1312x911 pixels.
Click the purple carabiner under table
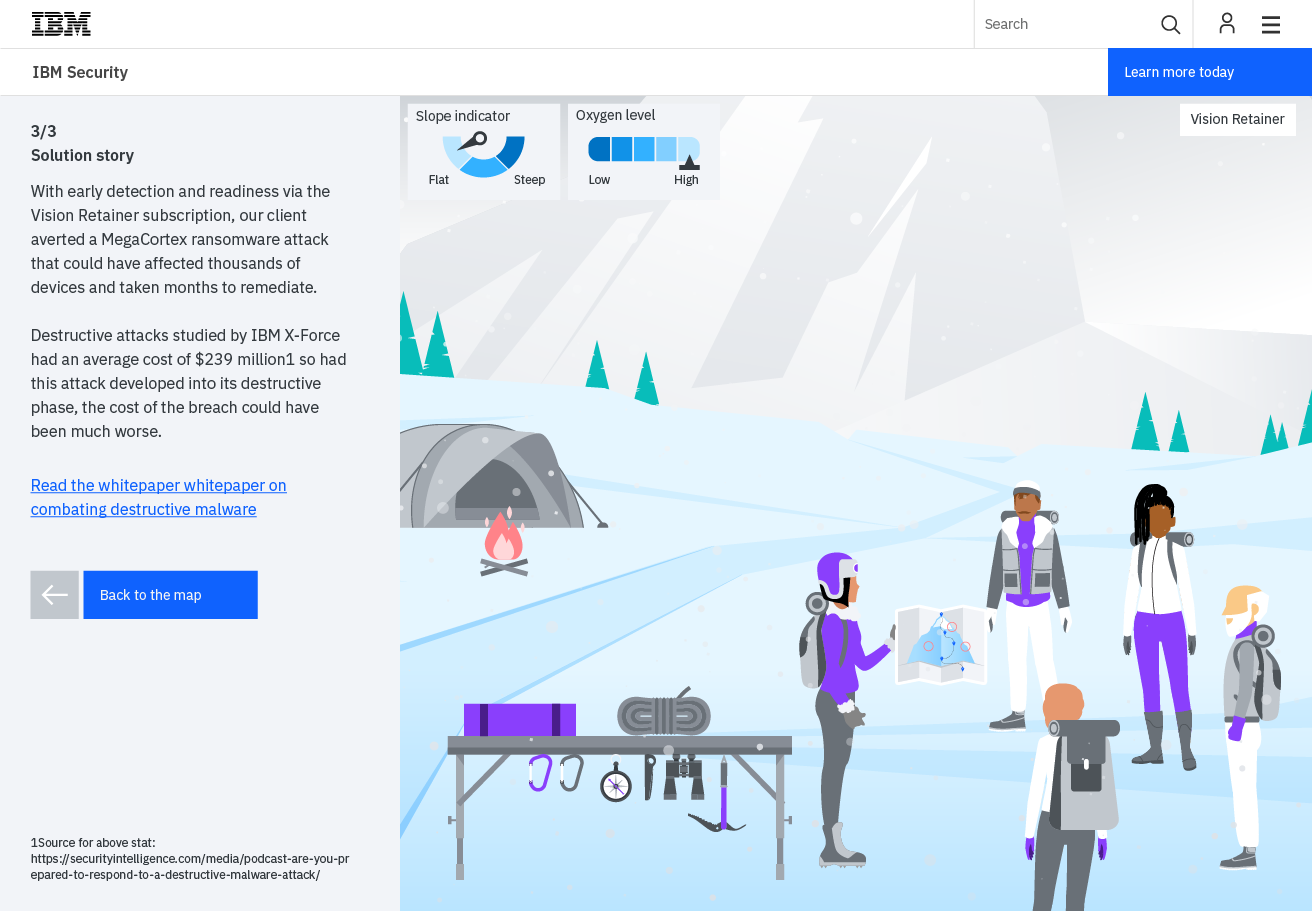(540, 772)
